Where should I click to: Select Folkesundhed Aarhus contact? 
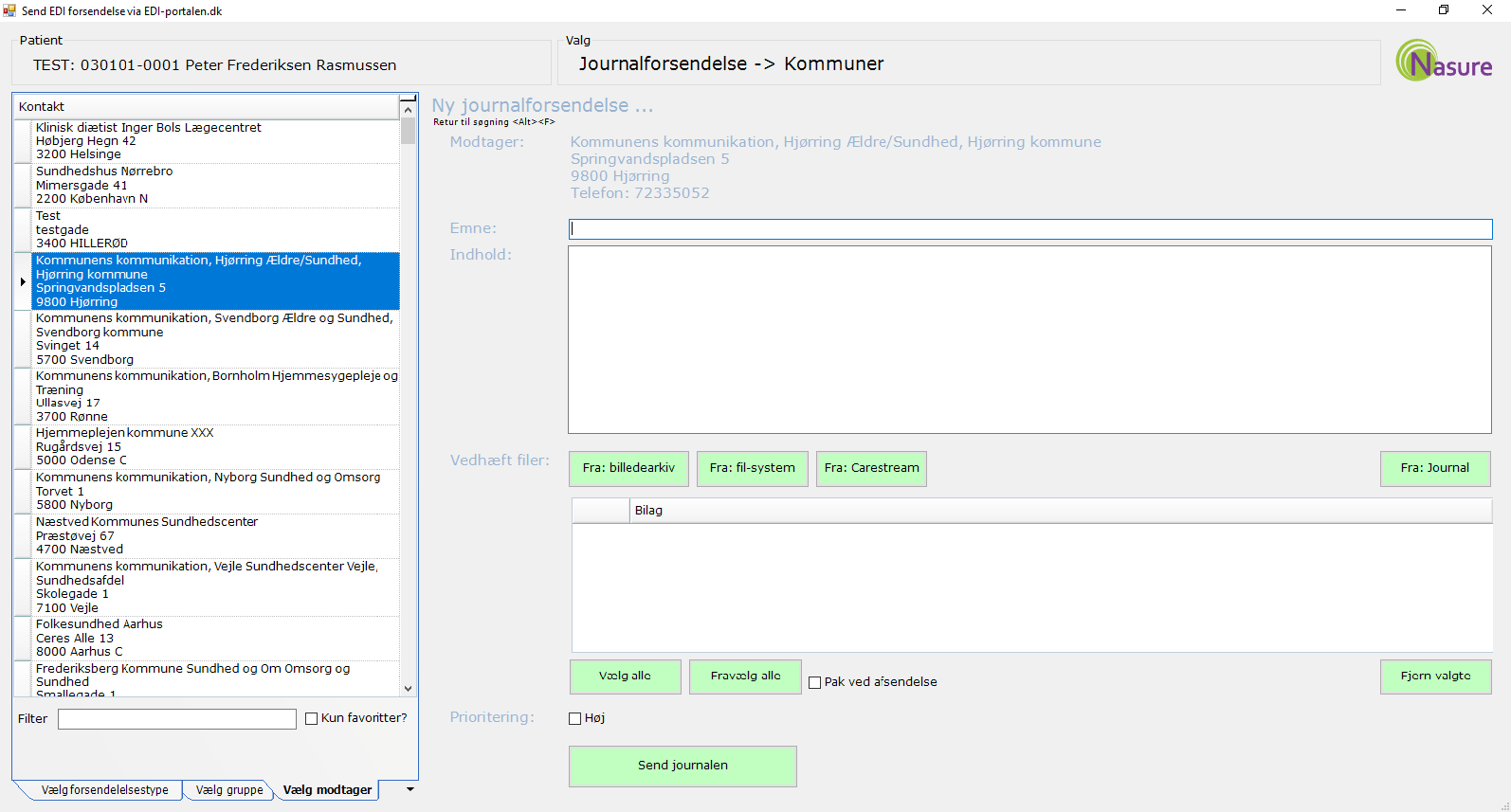click(216, 639)
